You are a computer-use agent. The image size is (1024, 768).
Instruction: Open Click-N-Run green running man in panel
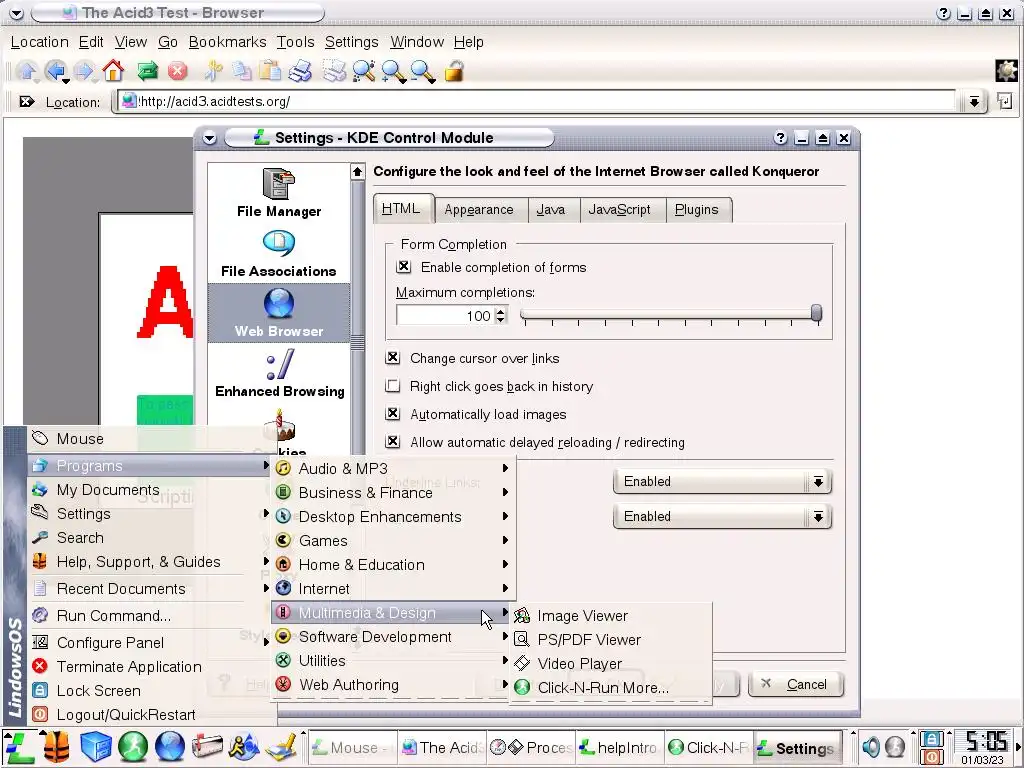[x=133, y=746]
